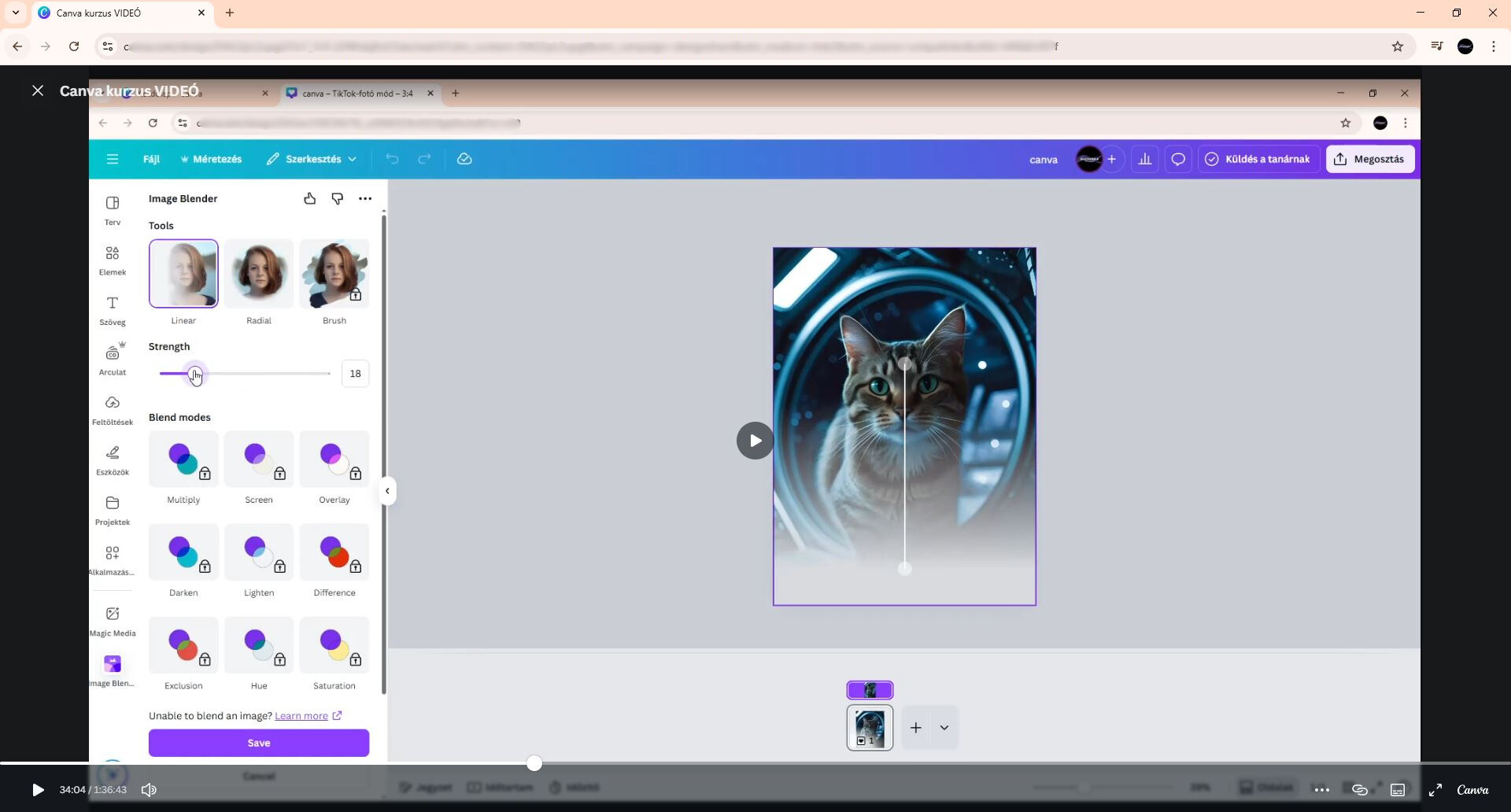Close the Canva kurzus VIDEÓ viewer
This screenshot has height=812, width=1511.
[x=37, y=90]
